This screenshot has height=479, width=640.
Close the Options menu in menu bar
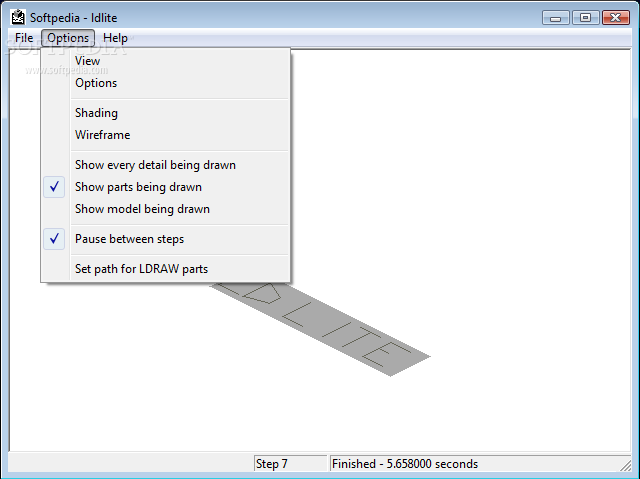[68, 38]
